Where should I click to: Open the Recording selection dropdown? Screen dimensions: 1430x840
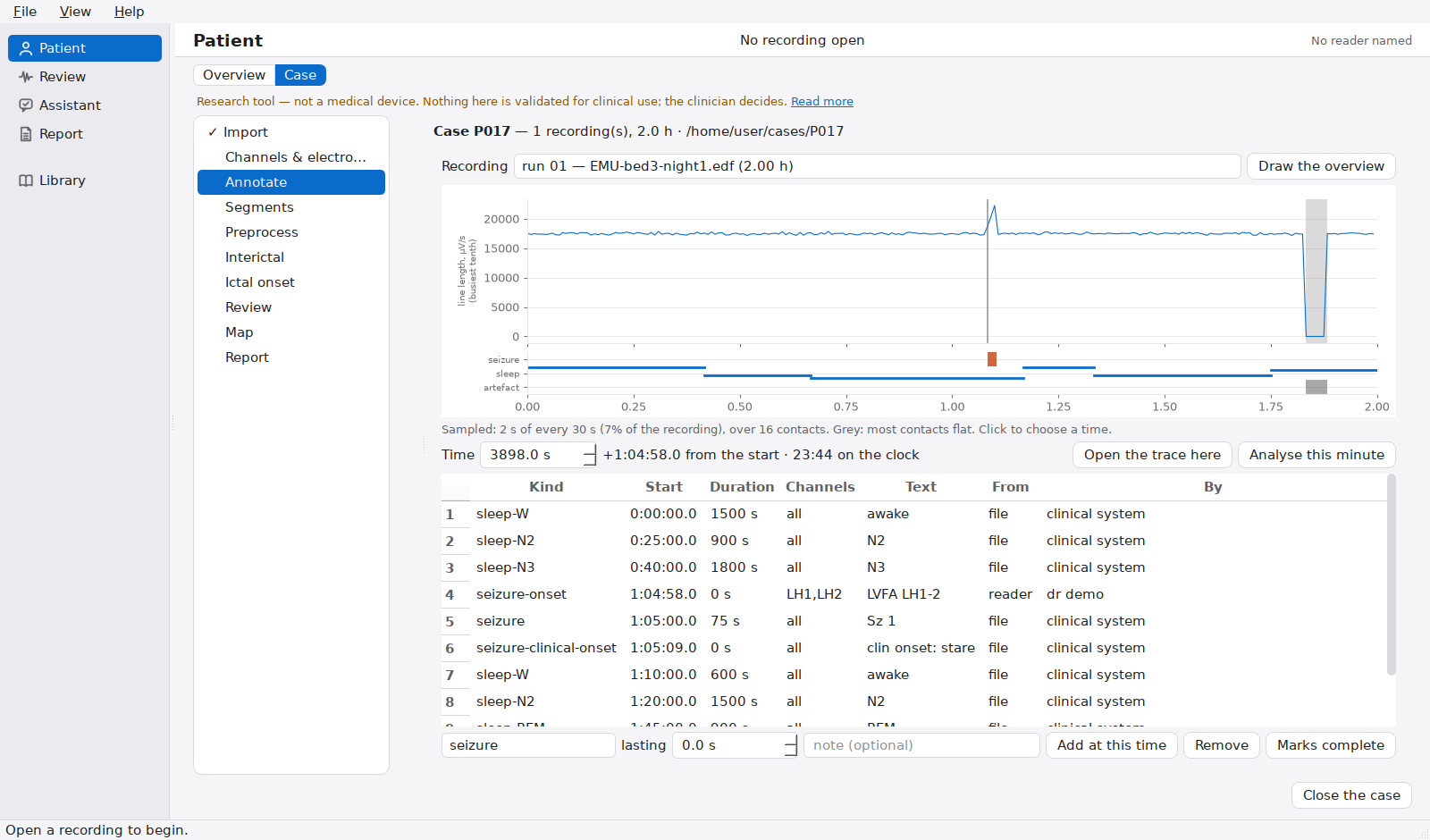[x=877, y=166]
